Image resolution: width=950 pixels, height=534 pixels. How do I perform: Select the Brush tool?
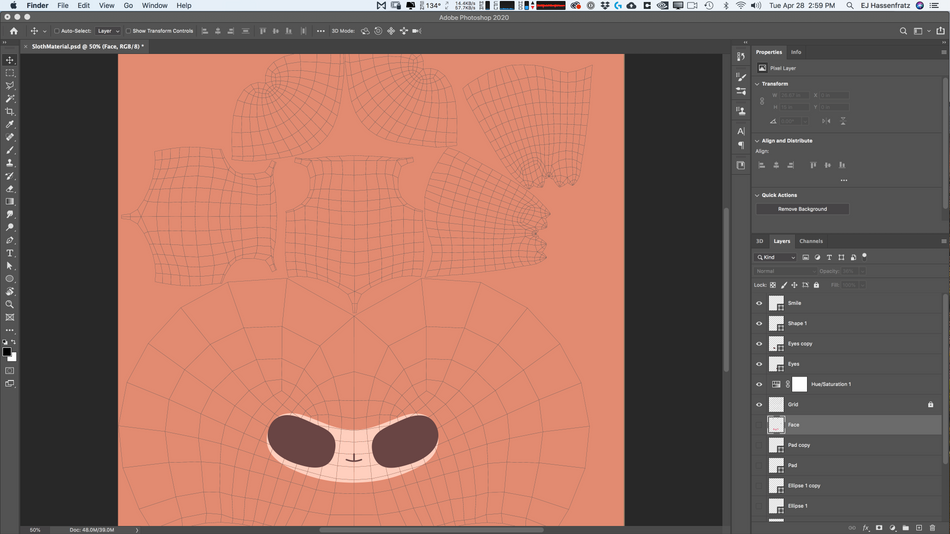pos(10,150)
